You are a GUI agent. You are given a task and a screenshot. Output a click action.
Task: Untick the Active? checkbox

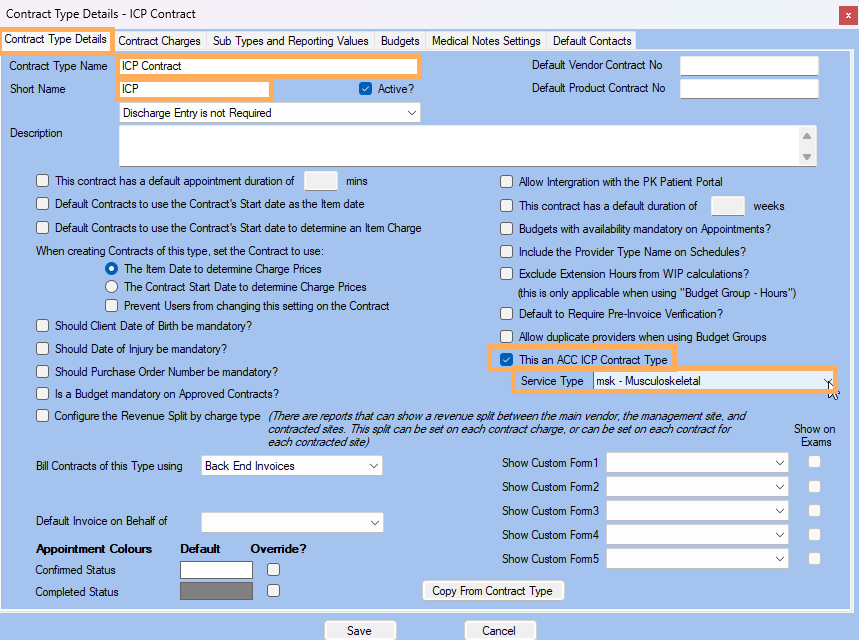click(365, 89)
